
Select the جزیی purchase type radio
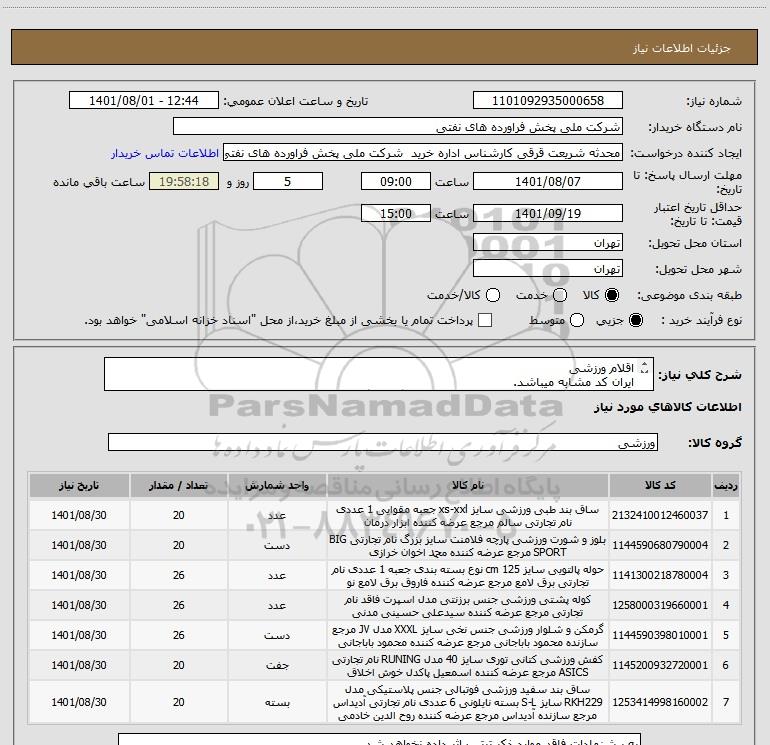point(635,320)
